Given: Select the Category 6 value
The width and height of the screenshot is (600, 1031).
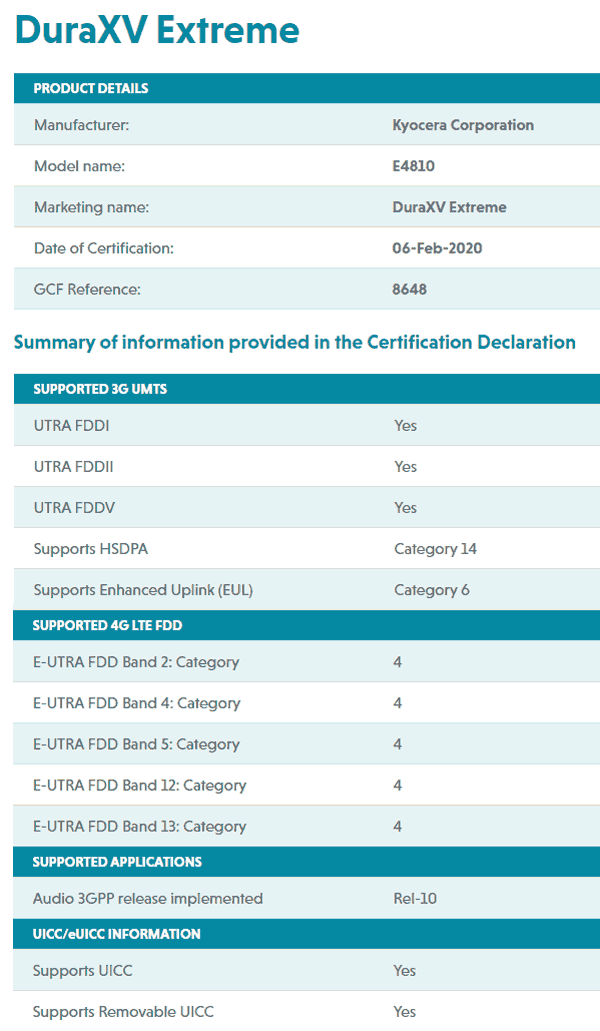Looking at the screenshot, I should pyautogui.click(x=432, y=590).
